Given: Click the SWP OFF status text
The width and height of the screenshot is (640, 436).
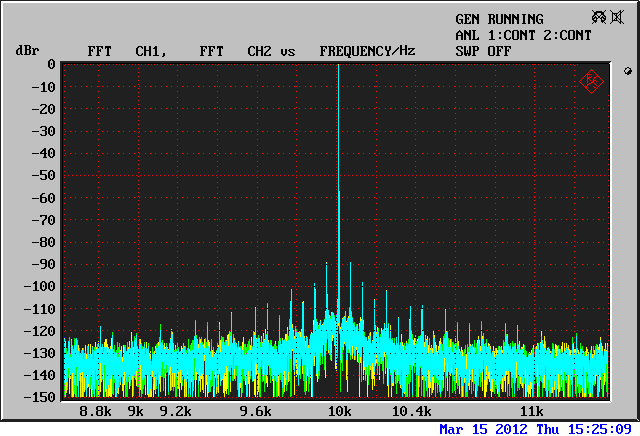Looking at the screenshot, I should [x=483, y=51].
